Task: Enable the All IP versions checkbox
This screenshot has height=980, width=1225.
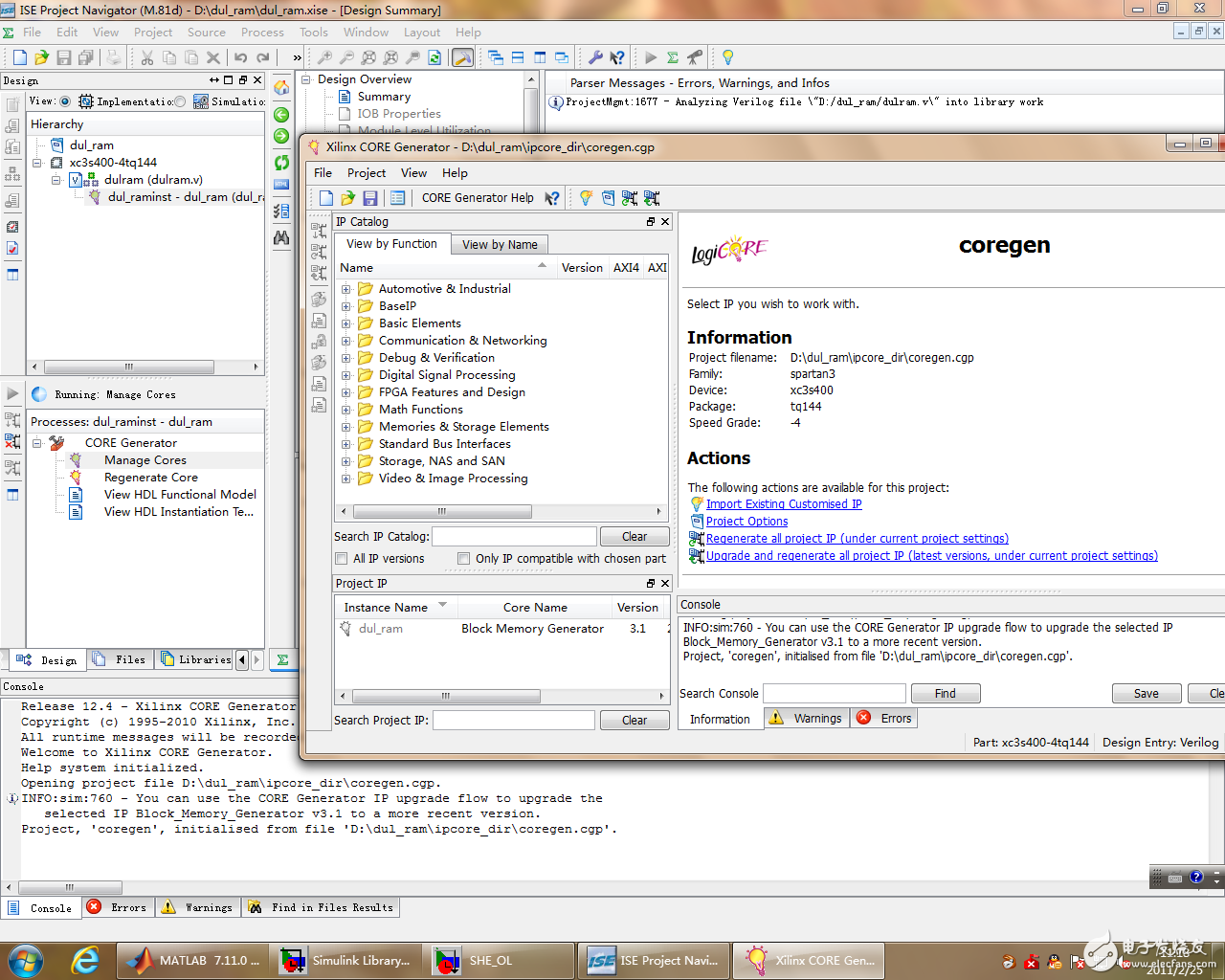Action: [x=342, y=559]
